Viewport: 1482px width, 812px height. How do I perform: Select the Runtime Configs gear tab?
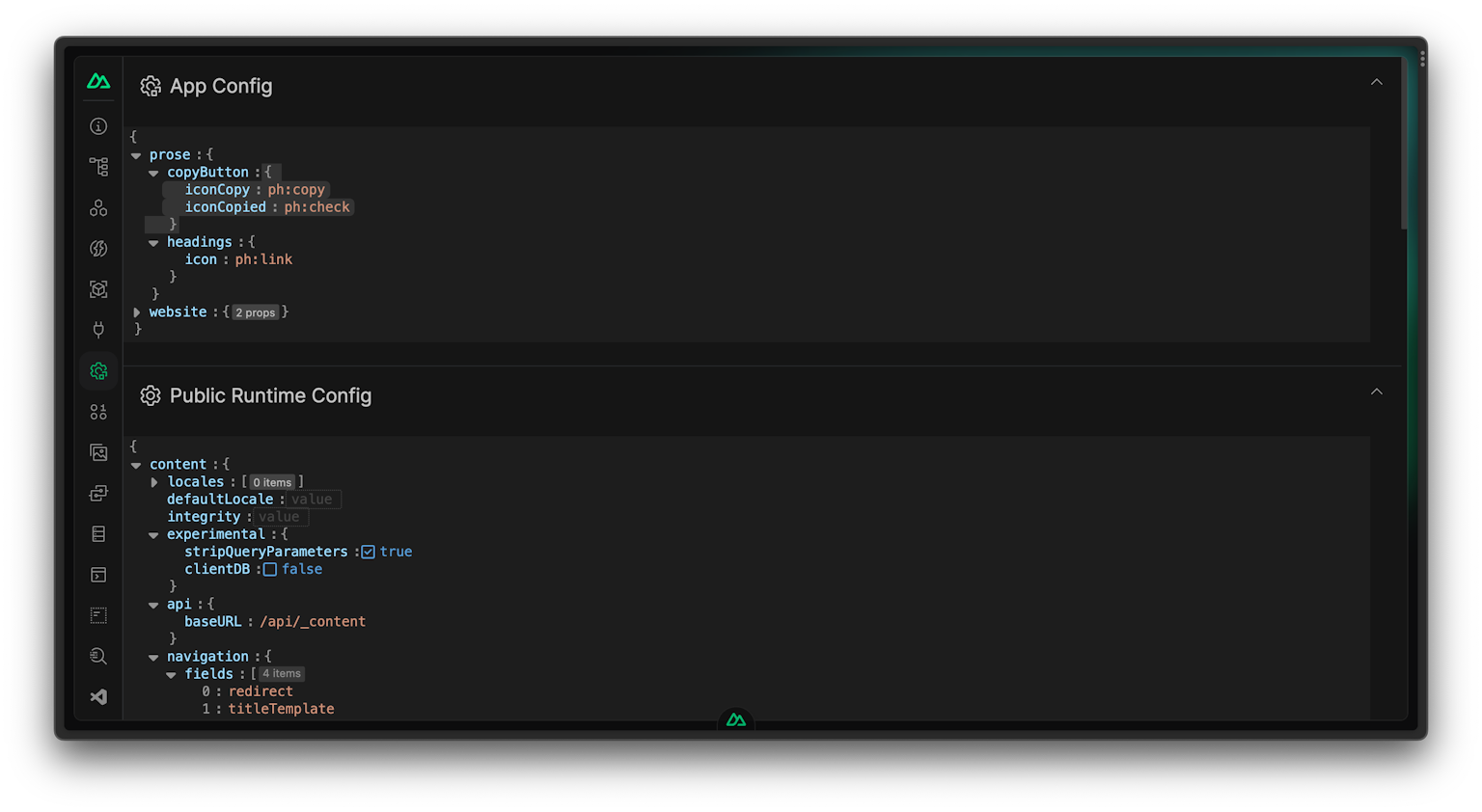pyautogui.click(x=98, y=371)
